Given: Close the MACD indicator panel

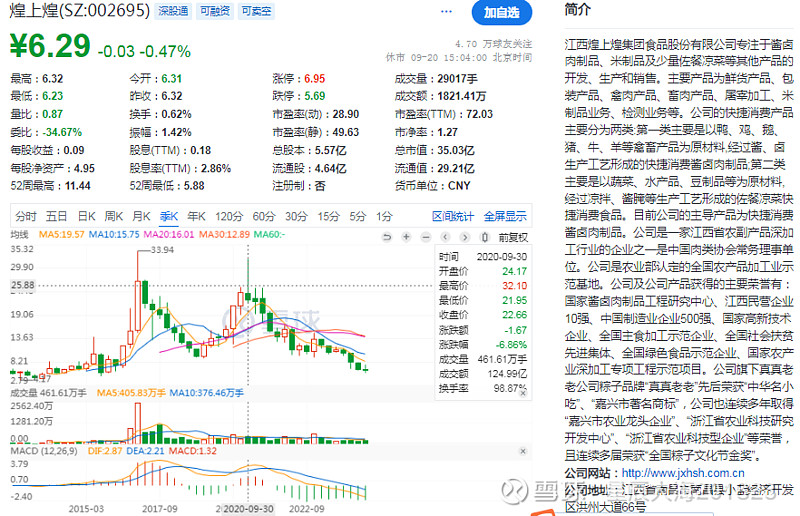Looking at the screenshot, I should pos(522,451).
